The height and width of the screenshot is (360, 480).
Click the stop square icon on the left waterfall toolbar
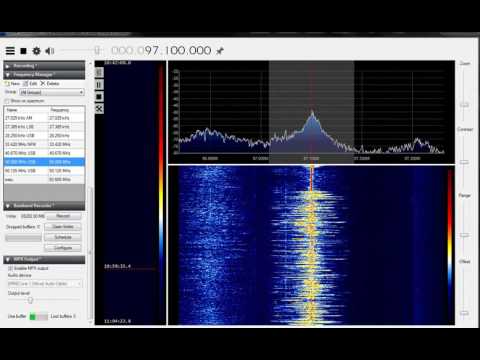(99, 97)
